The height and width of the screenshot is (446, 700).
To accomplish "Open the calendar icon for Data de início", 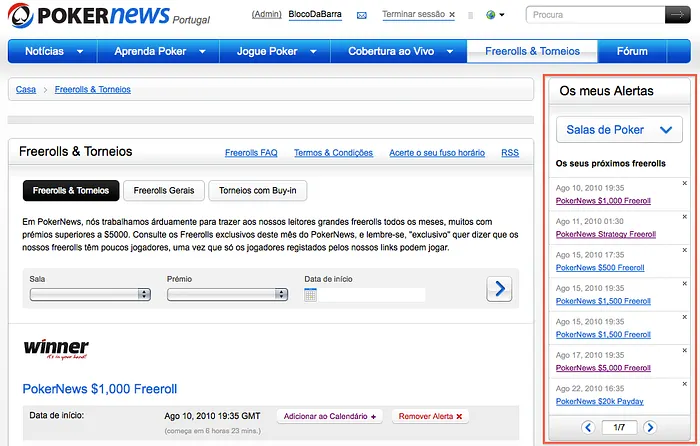I will pyautogui.click(x=310, y=294).
